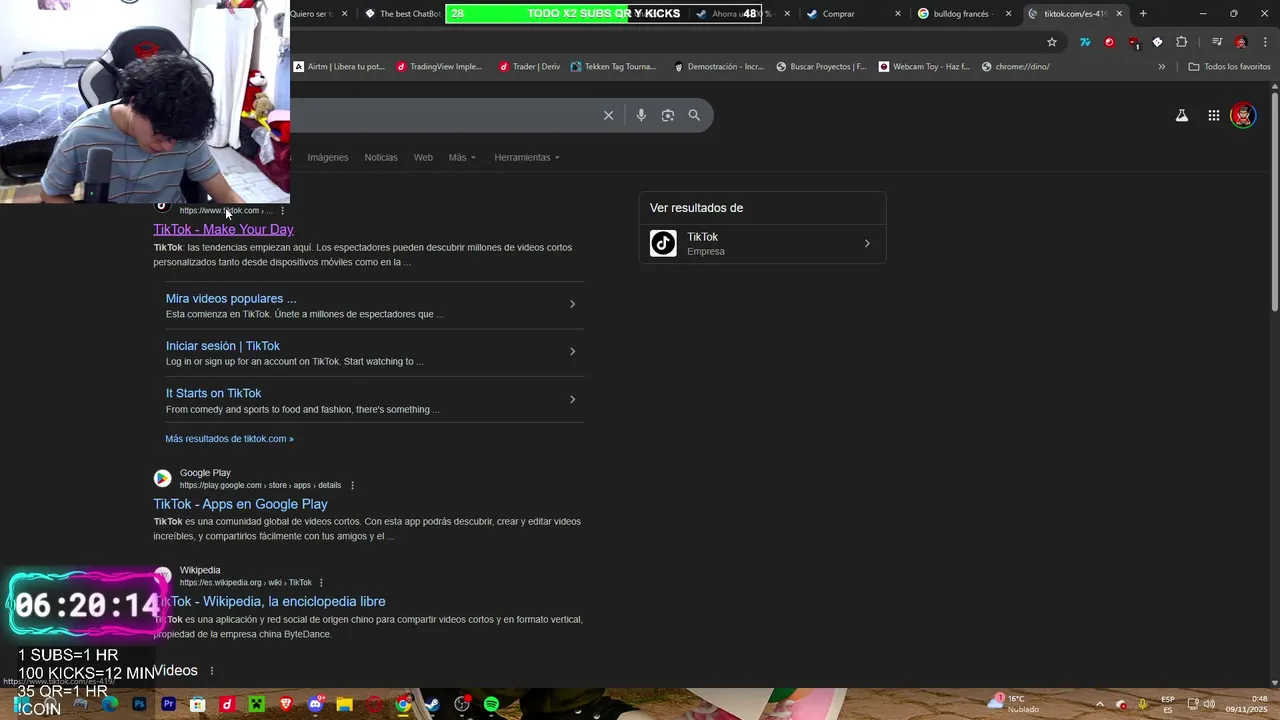Screen dimensions: 1280x720
Task: Switch to the Imágenes tab
Action: point(328,157)
